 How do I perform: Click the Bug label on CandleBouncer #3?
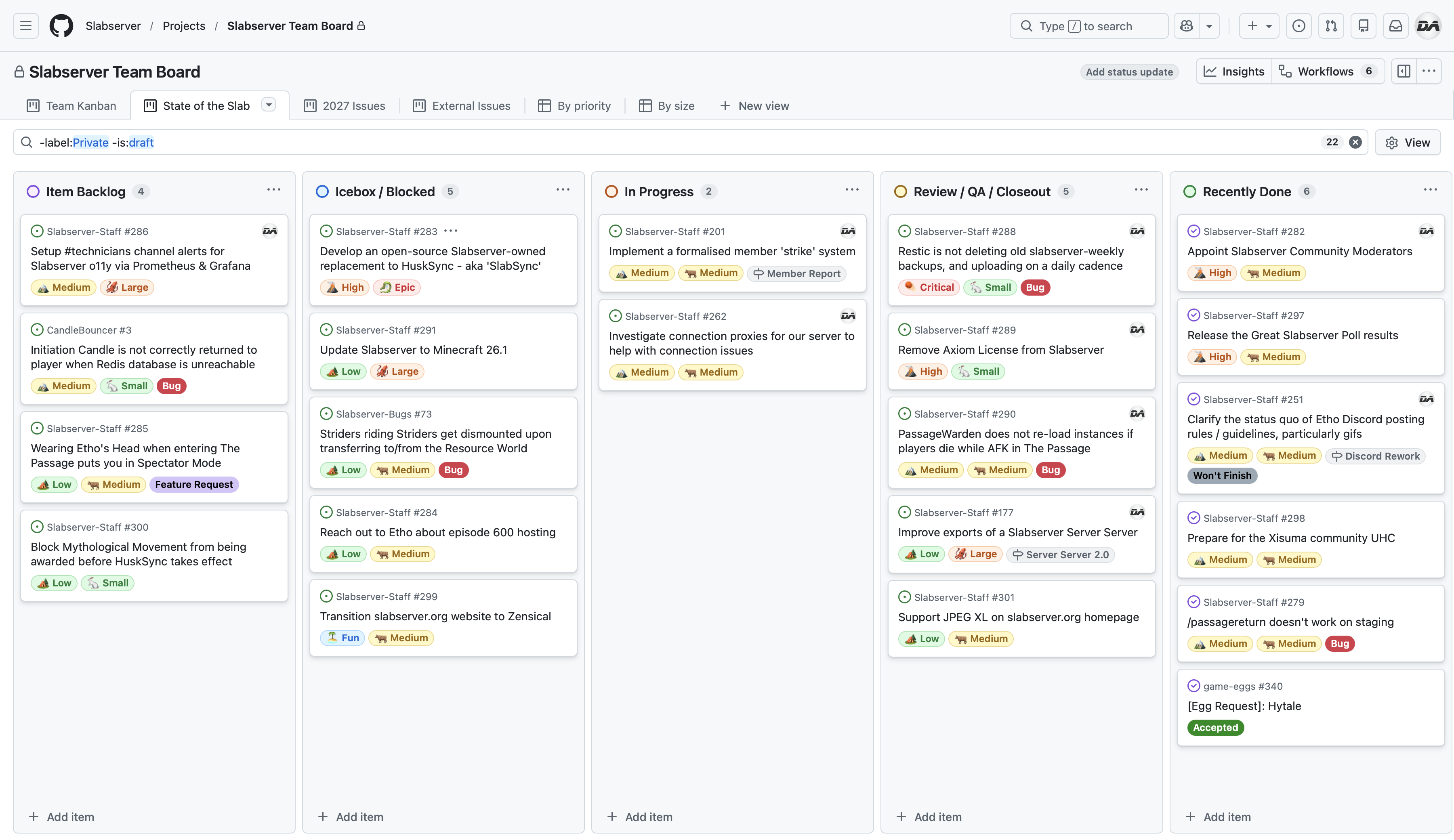(171, 386)
